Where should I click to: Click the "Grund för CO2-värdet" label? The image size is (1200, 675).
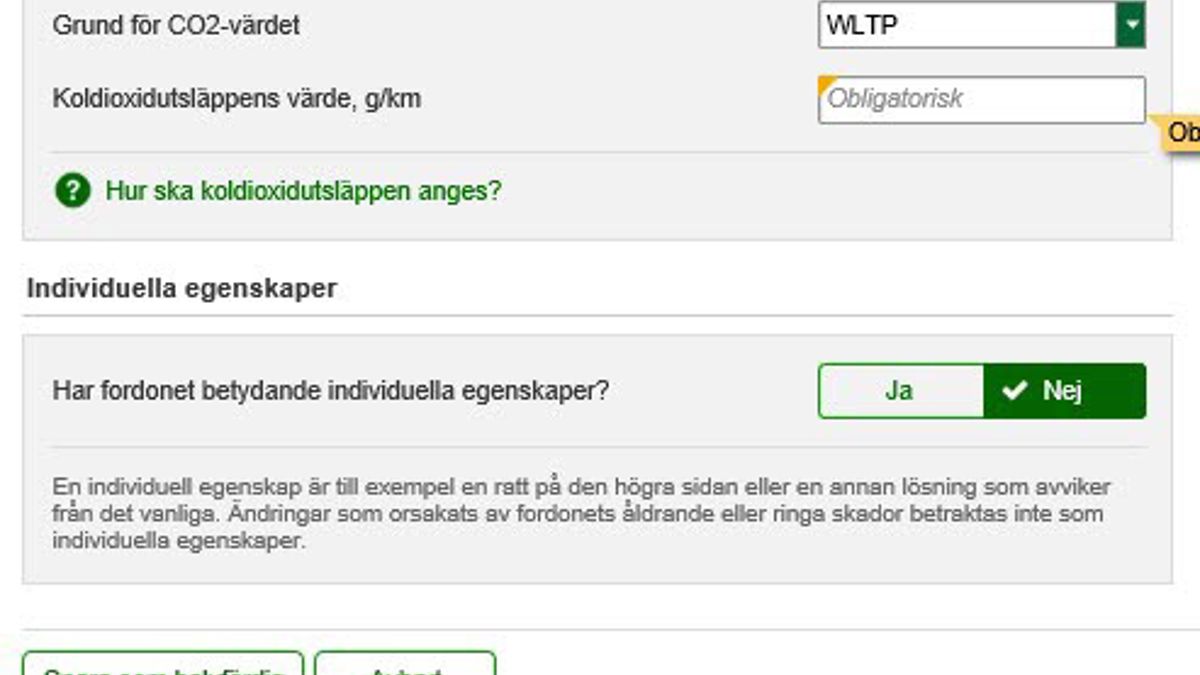click(x=176, y=25)
